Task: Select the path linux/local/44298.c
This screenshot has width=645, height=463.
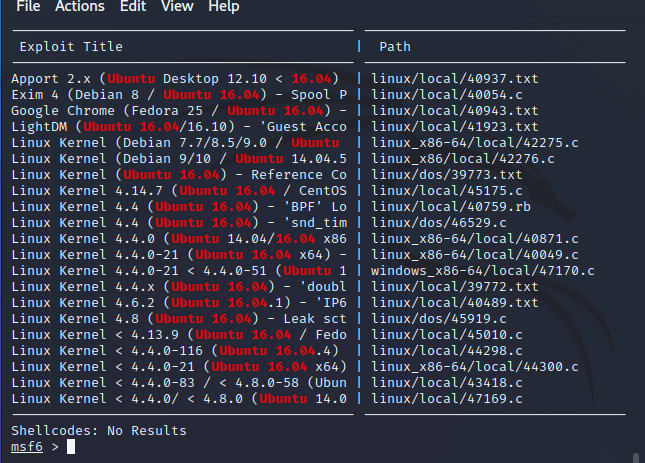Action: (x=447, y=351)
